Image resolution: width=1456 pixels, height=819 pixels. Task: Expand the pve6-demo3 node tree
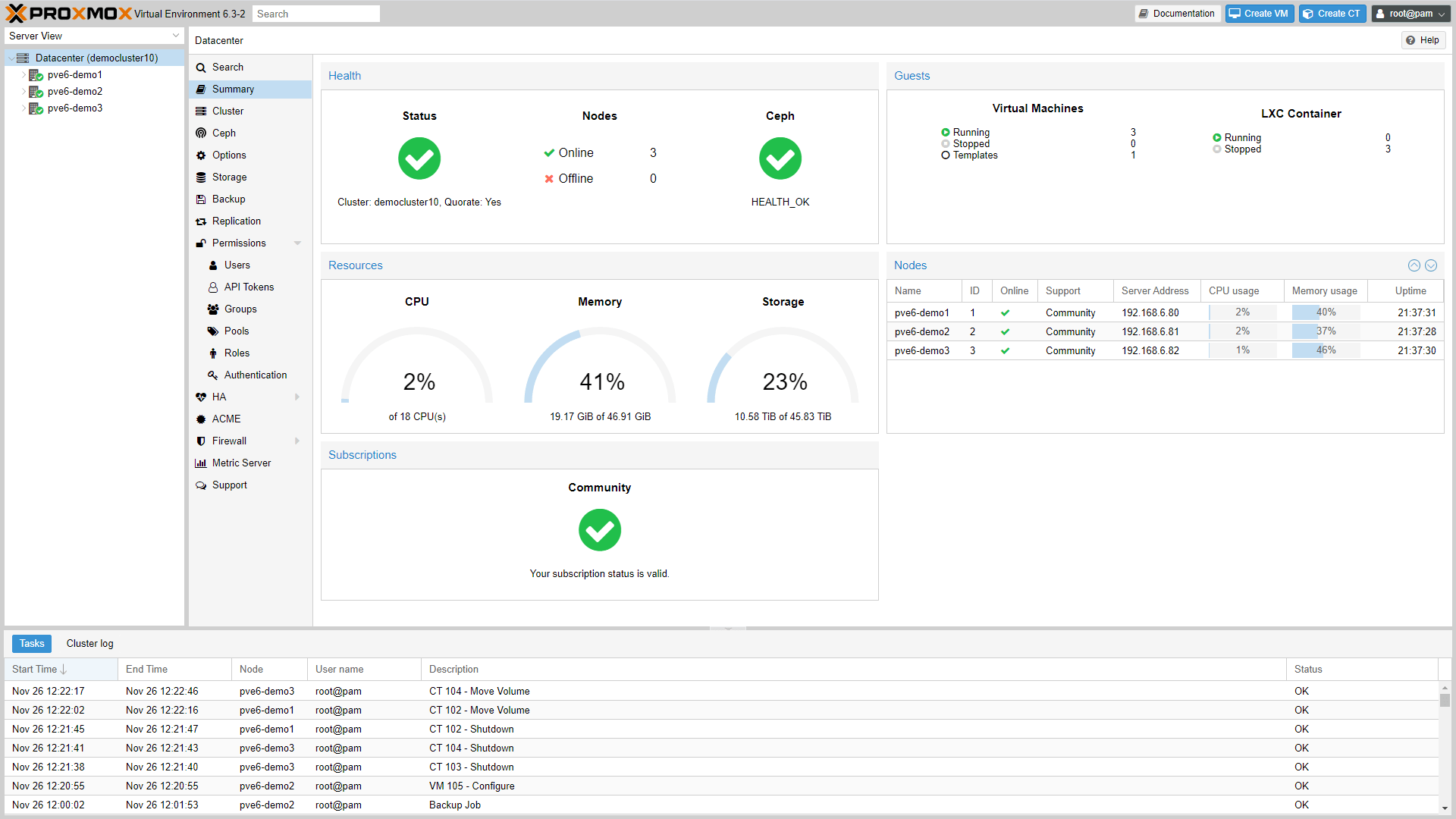[x=22, y=109]
